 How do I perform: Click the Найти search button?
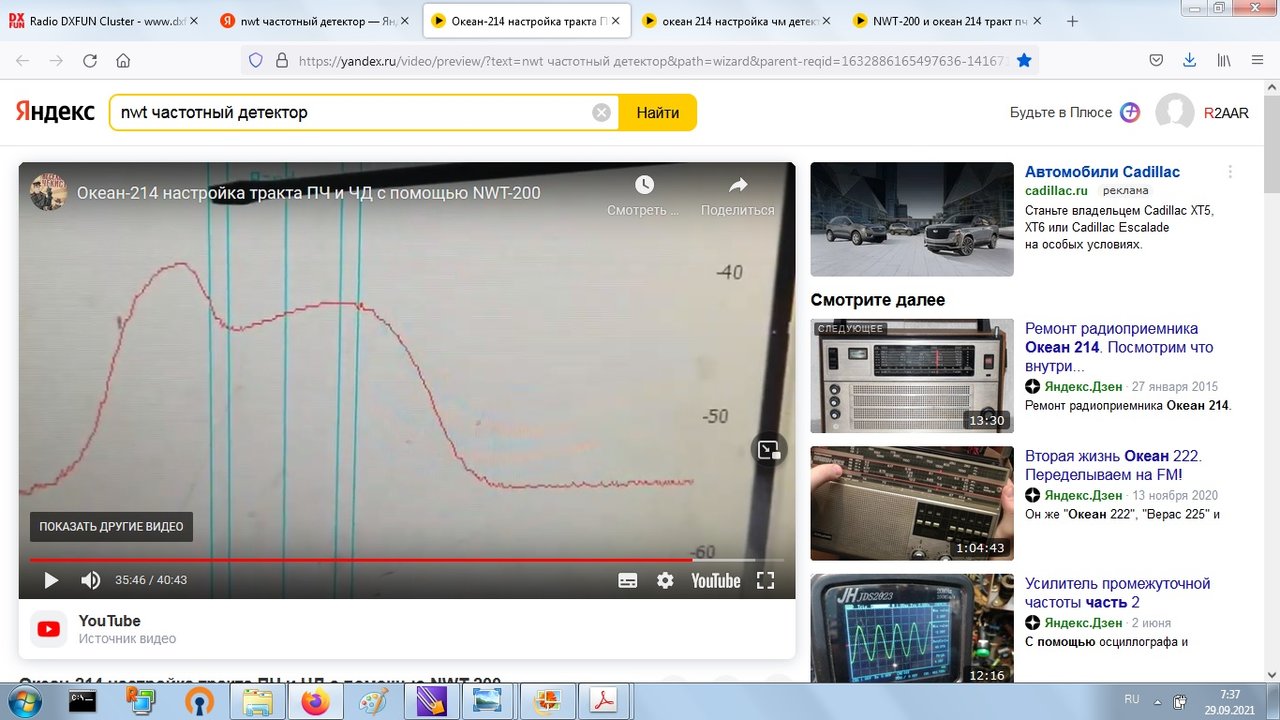click(x=658, y=113)
